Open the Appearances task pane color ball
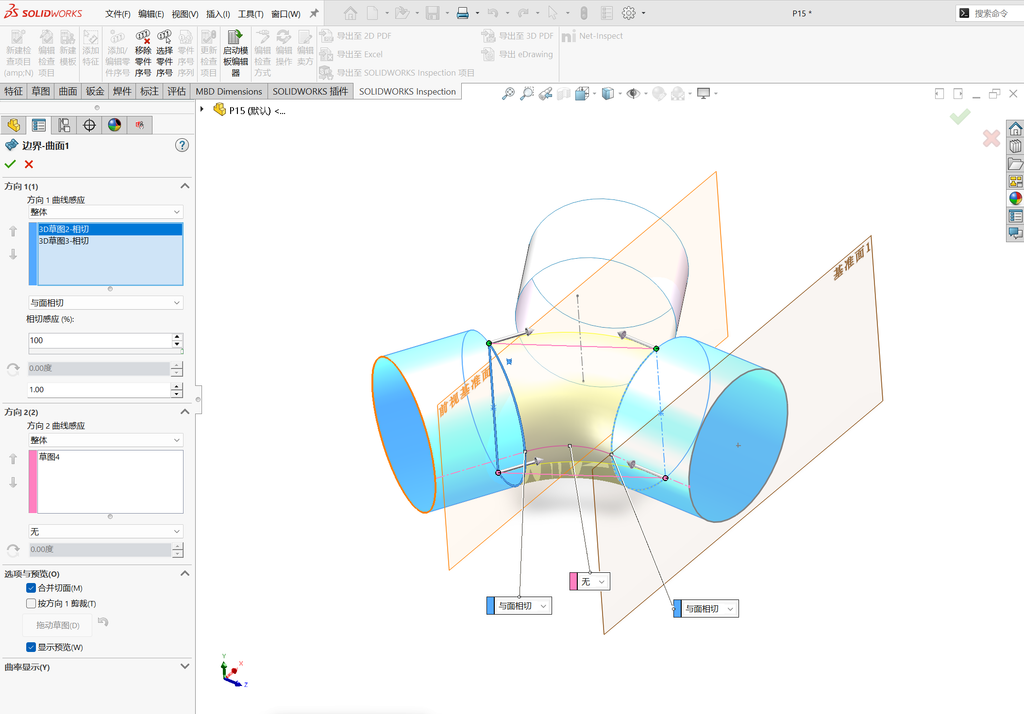Screen dimensions: 1024x714 [1015, 198]
